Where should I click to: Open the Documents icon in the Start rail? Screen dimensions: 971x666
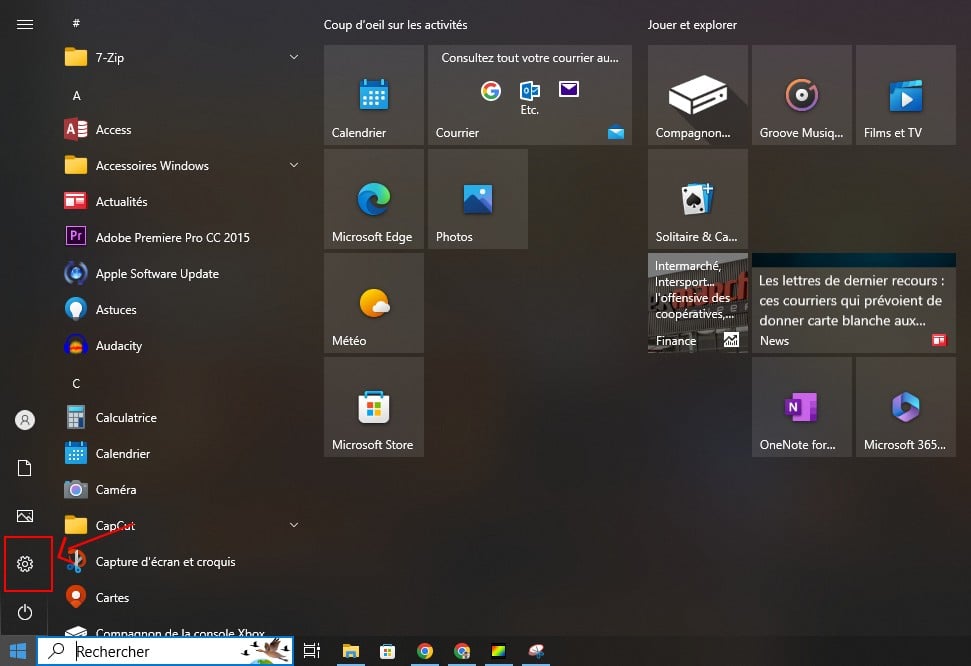pos(25,468)
